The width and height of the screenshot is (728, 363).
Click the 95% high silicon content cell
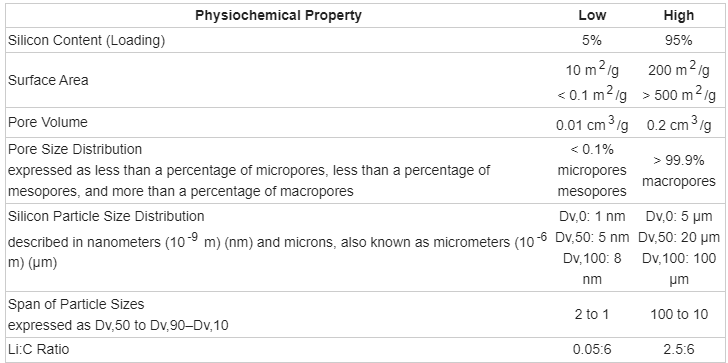[x=679, y=40]
